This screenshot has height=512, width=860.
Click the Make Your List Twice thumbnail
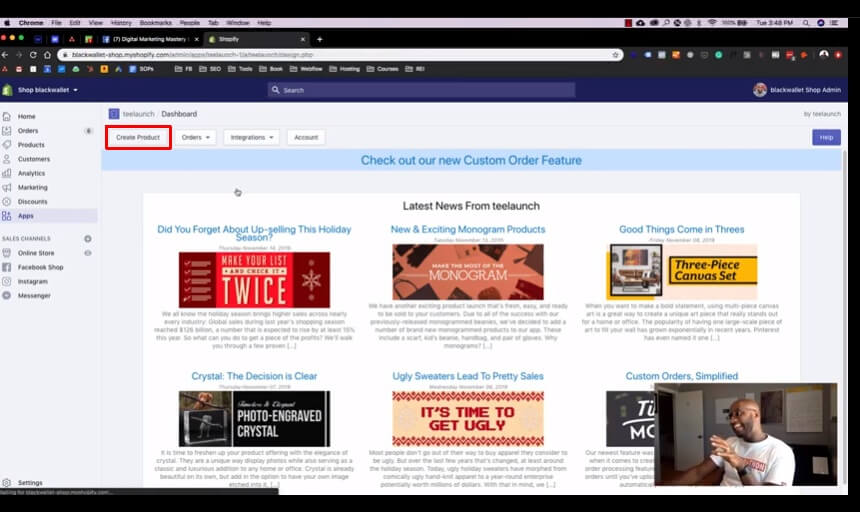click(254, 280)
